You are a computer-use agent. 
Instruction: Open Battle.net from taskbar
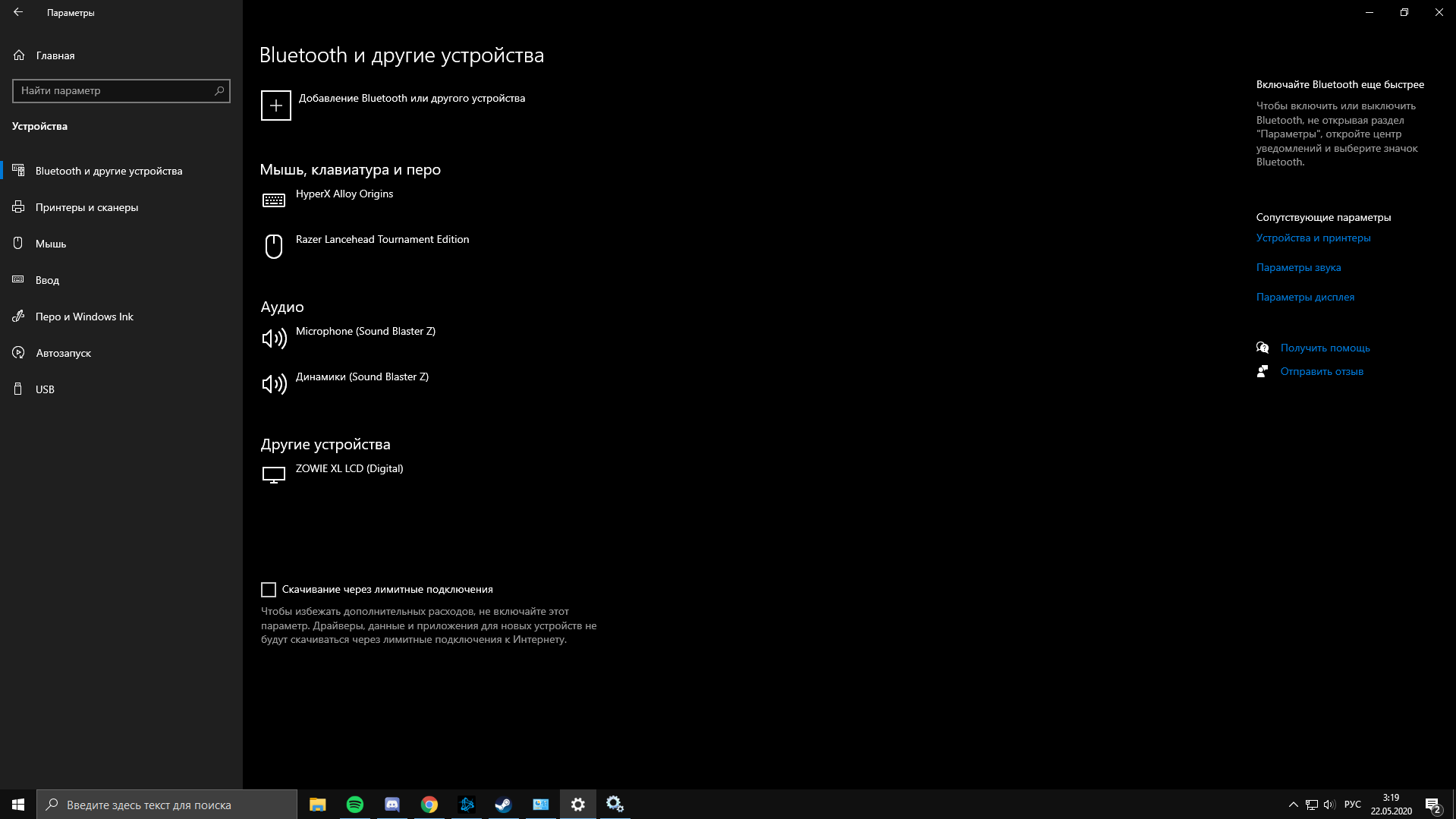[x=467, y=805]
